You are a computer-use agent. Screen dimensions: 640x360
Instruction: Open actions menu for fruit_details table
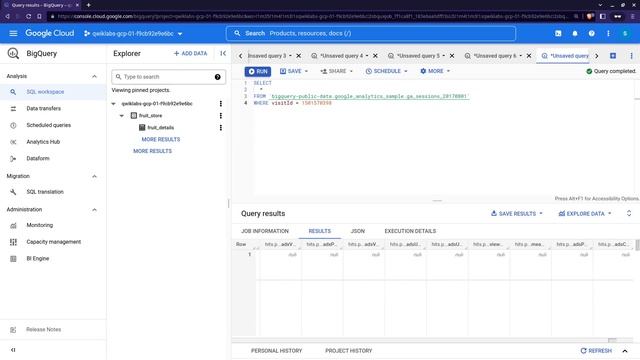pyautogui.click(x=221, y=128)
